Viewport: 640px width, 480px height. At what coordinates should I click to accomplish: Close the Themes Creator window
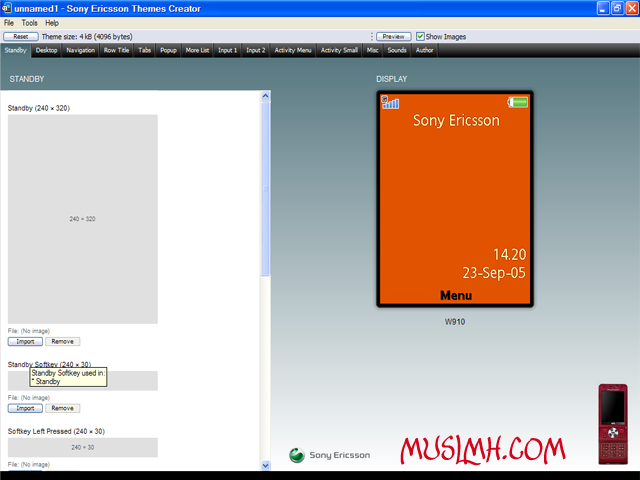(x=632, y=8)
